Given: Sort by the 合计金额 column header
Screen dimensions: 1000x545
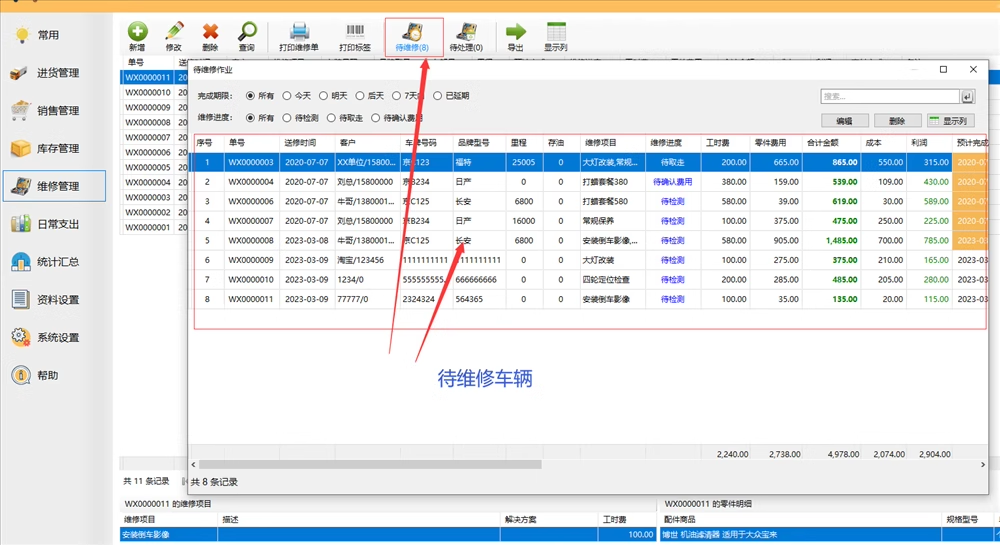Looking at the screenshot, I should [x=832, y=143].
